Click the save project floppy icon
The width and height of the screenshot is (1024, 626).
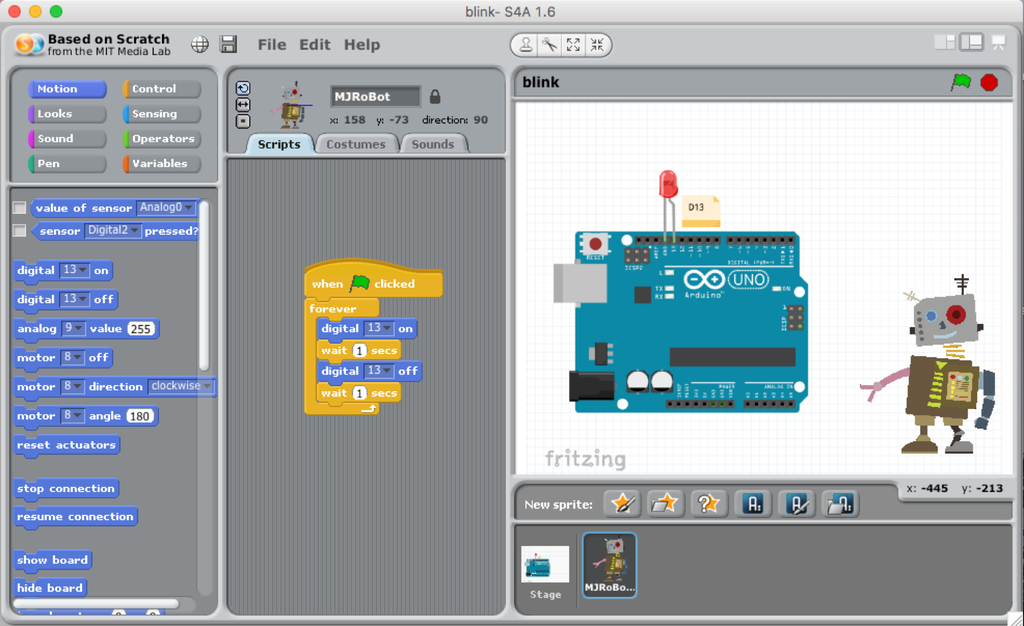click(x=229, y=44)
